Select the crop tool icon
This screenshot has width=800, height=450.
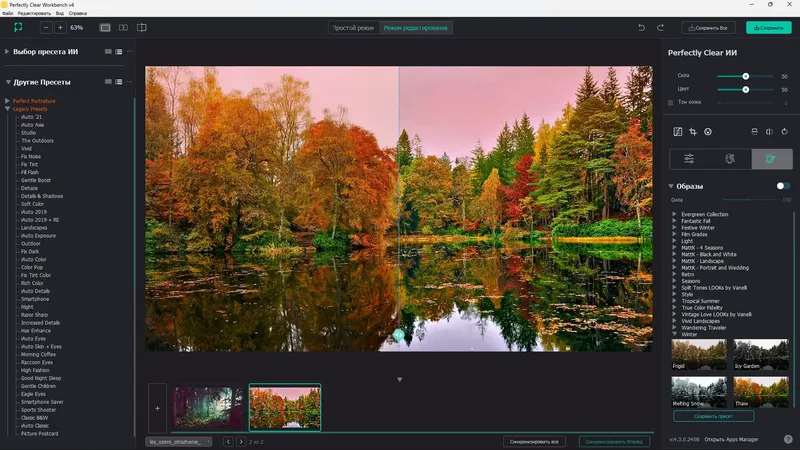(692, 132)
